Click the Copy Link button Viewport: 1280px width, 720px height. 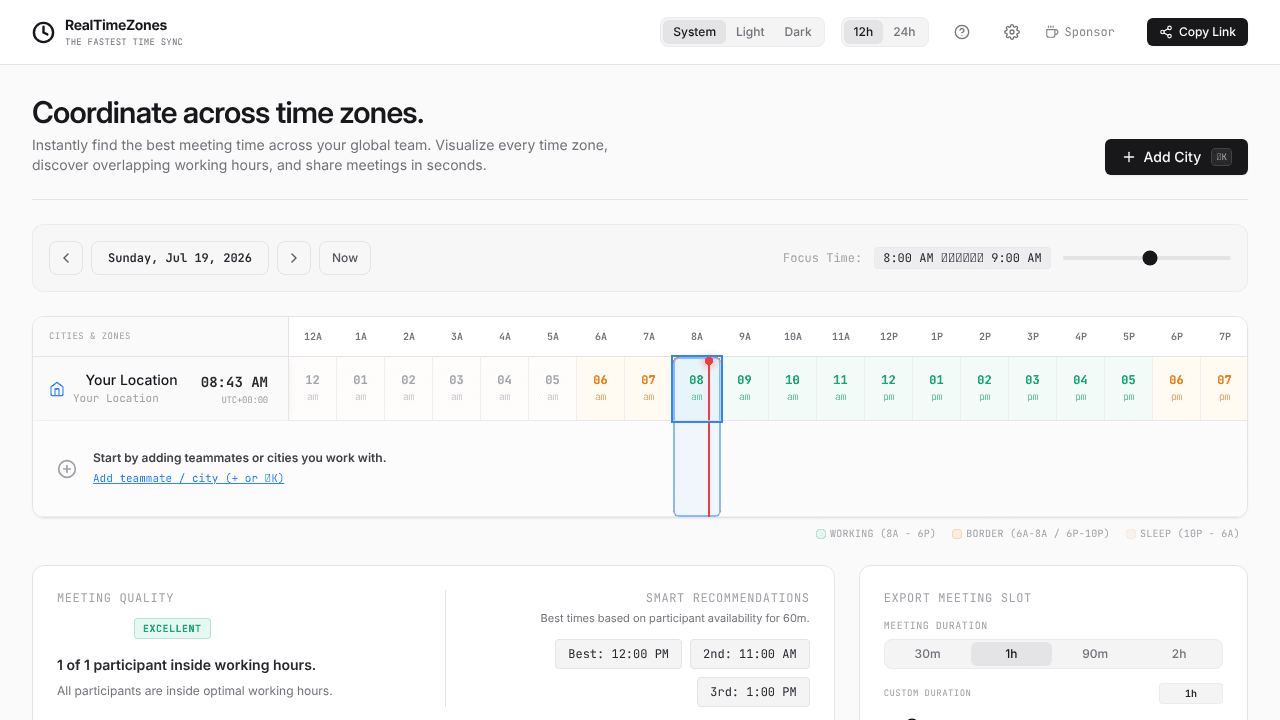1197,32
